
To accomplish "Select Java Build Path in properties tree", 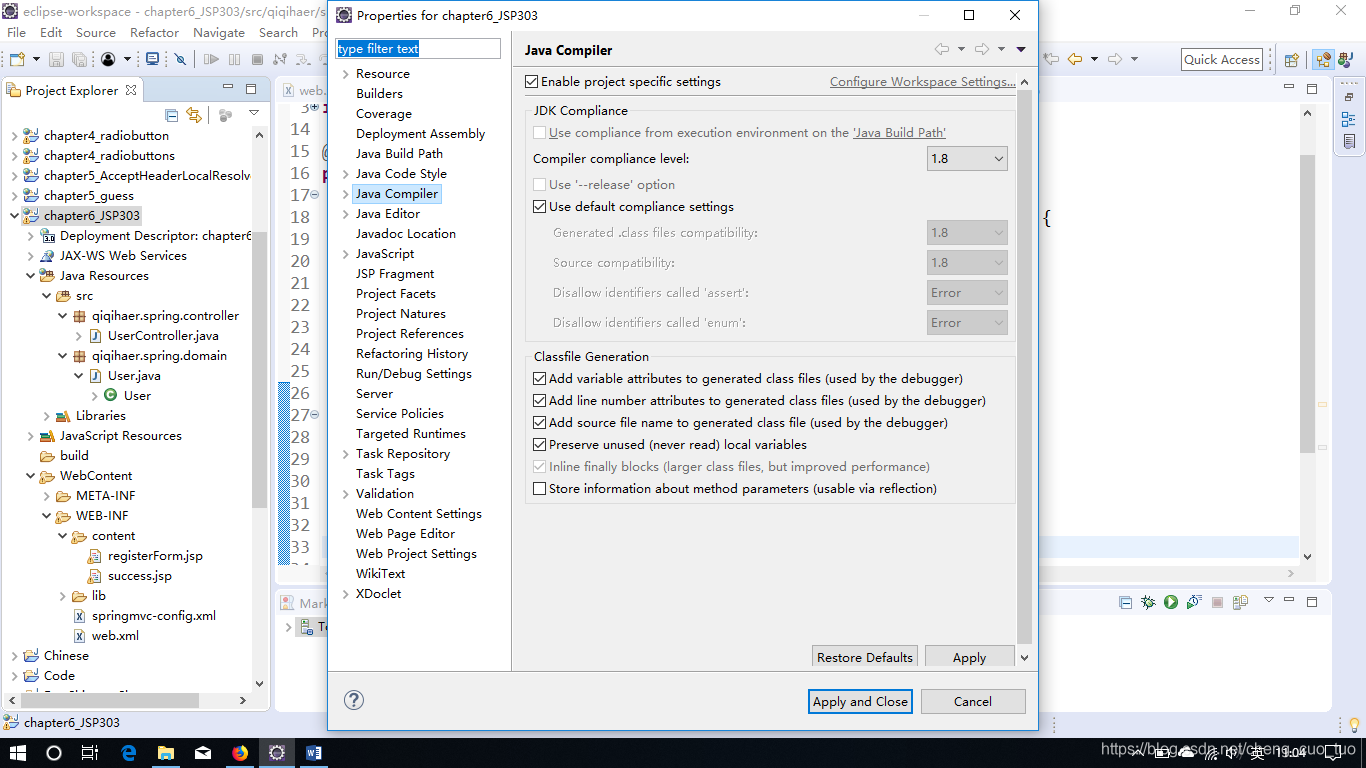I will [x=399, y=154].
